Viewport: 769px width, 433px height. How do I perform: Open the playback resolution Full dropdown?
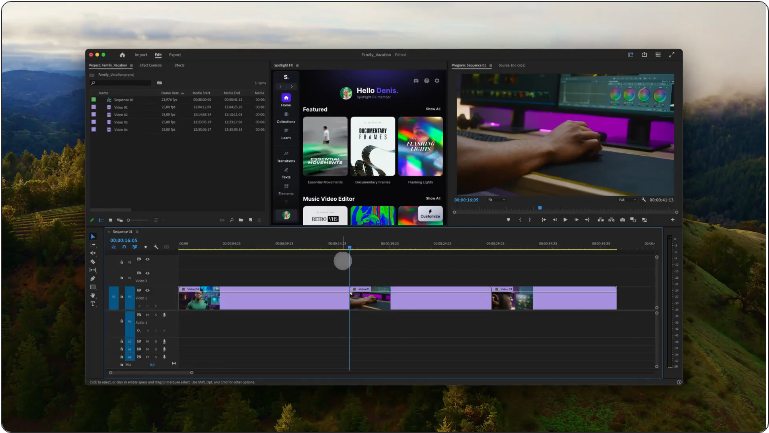click(x=625, y=199)
